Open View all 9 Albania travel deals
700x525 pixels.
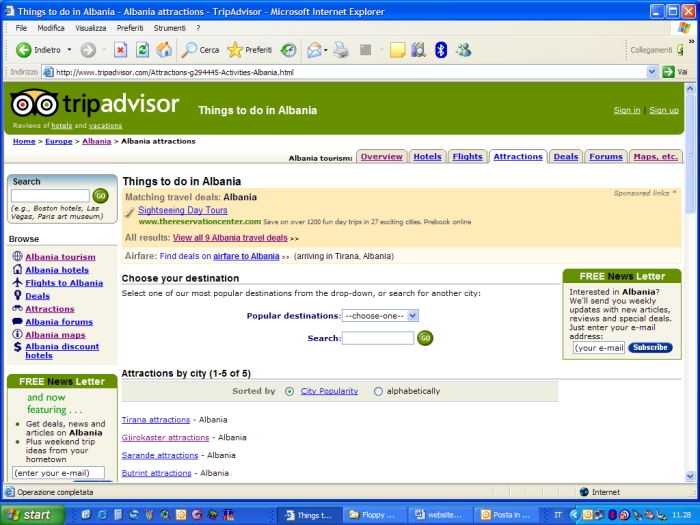click(230, 238)
